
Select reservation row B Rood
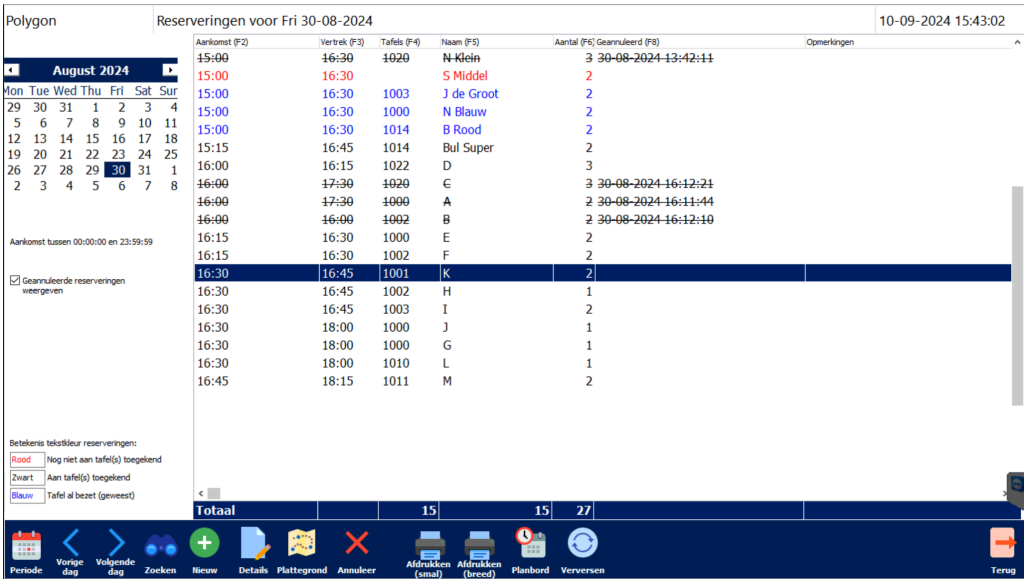point(602,130)
